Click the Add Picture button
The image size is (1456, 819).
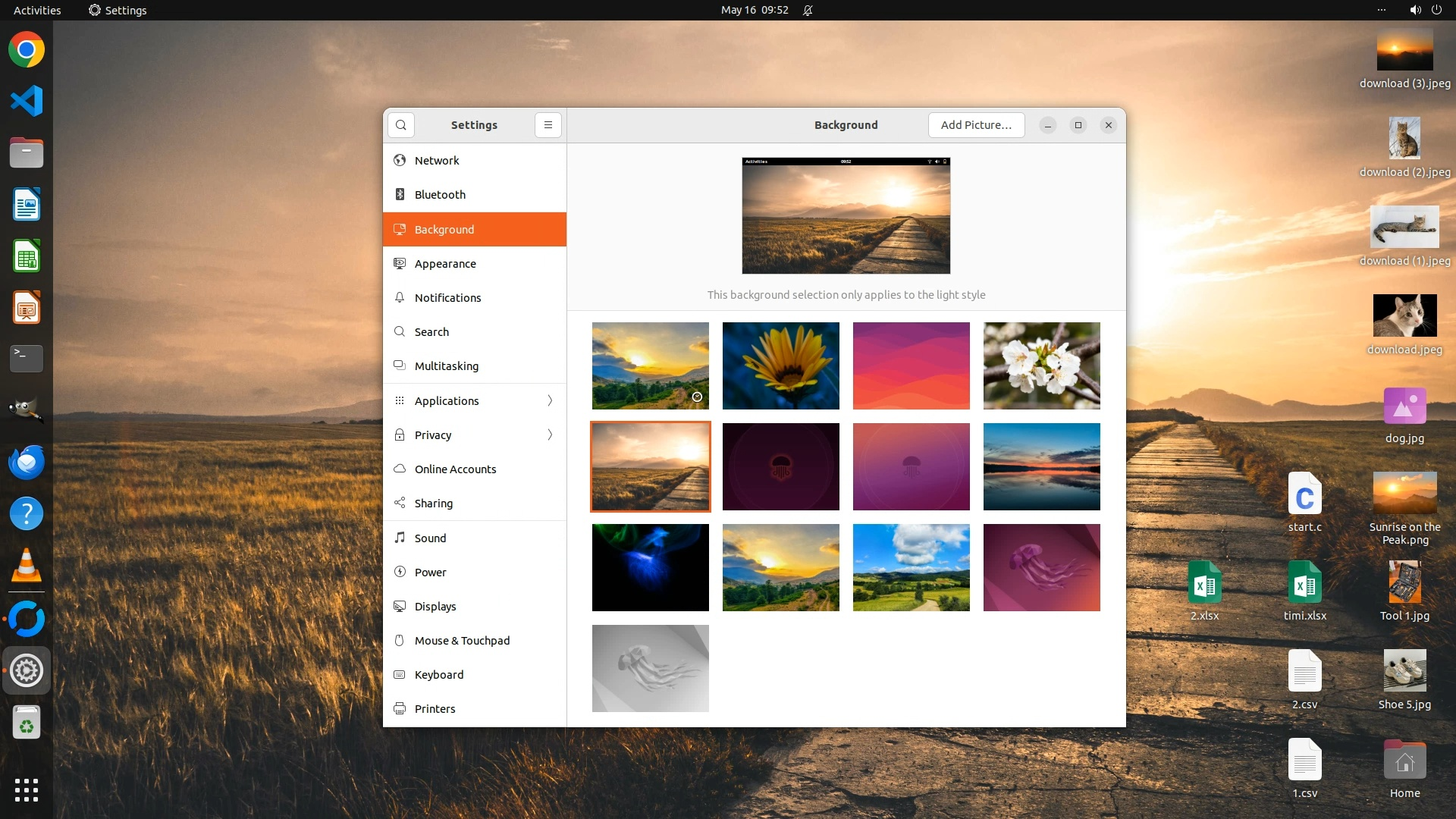(x=976, y=125)
